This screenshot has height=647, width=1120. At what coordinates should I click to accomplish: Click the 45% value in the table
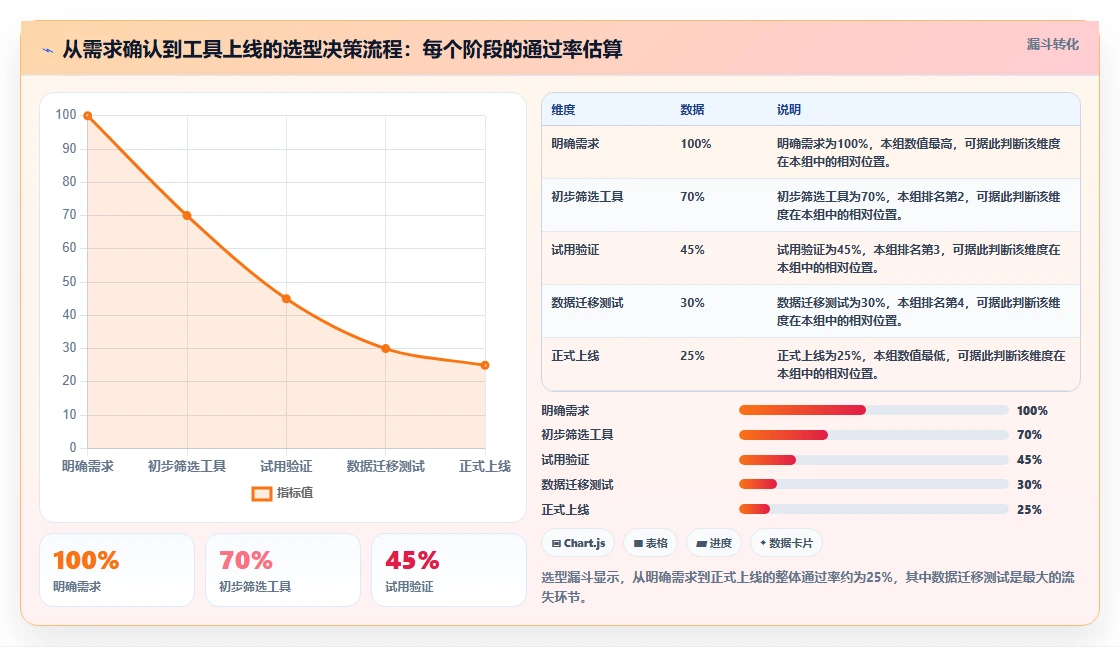pos(692,250)
